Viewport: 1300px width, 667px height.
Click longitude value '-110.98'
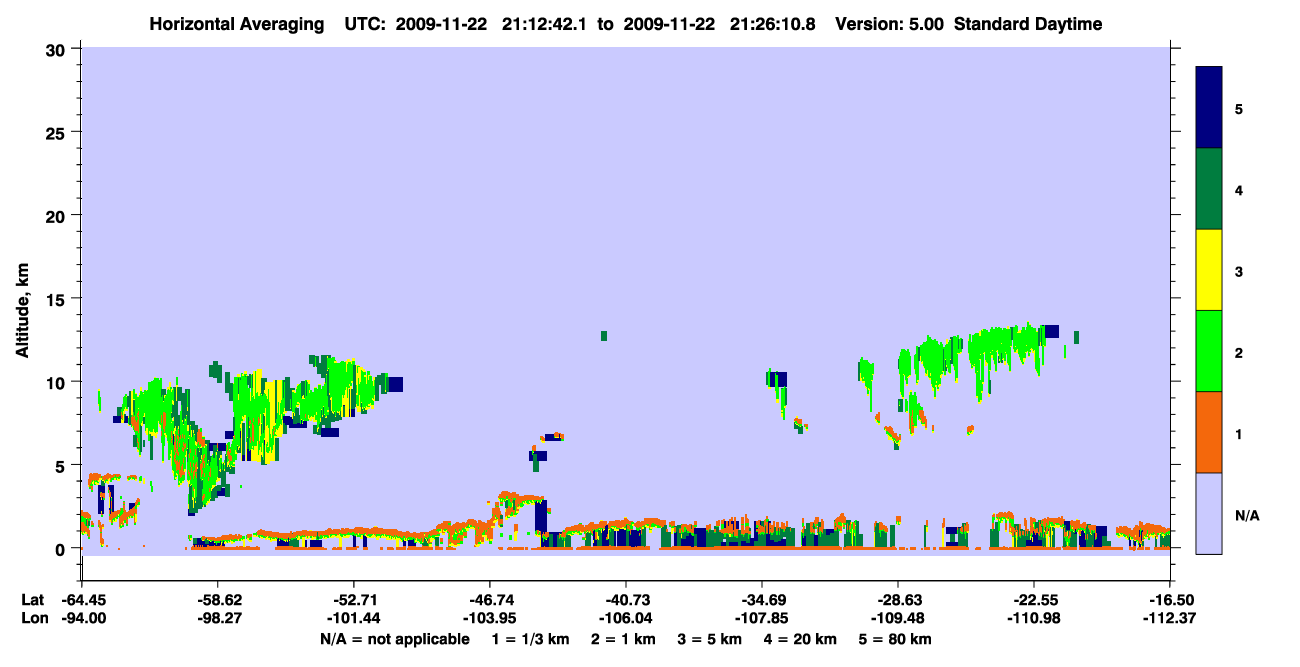1033,618
